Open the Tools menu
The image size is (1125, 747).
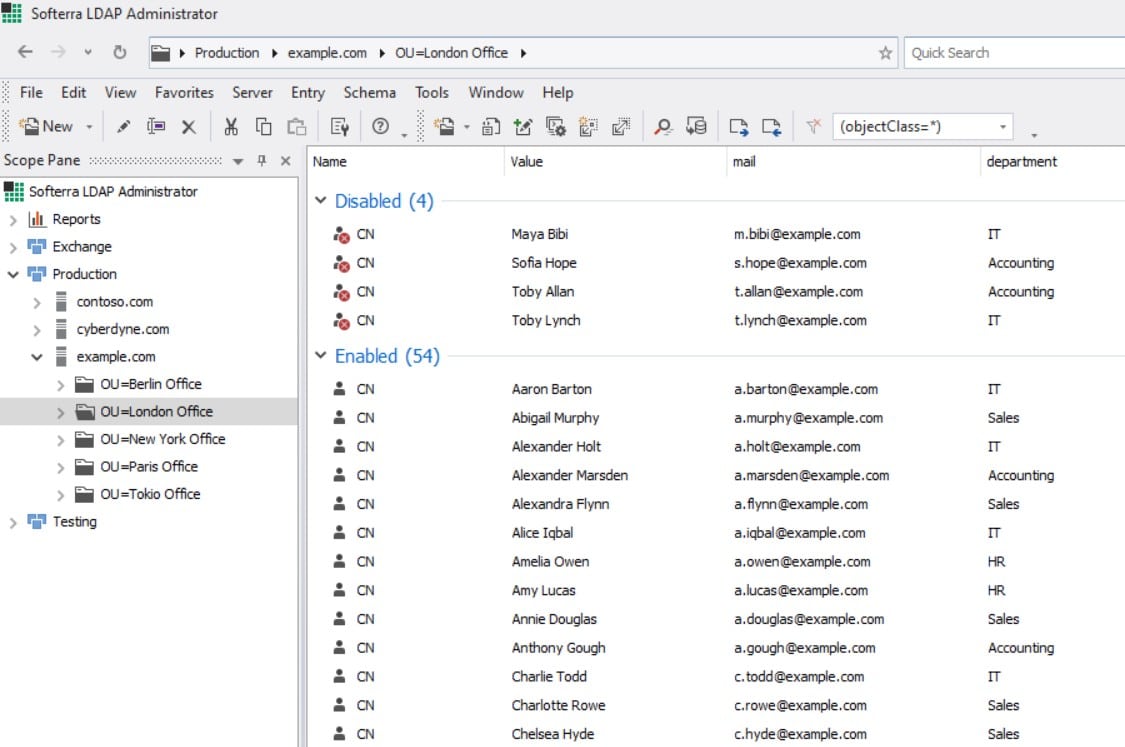[x=432, y=92]
